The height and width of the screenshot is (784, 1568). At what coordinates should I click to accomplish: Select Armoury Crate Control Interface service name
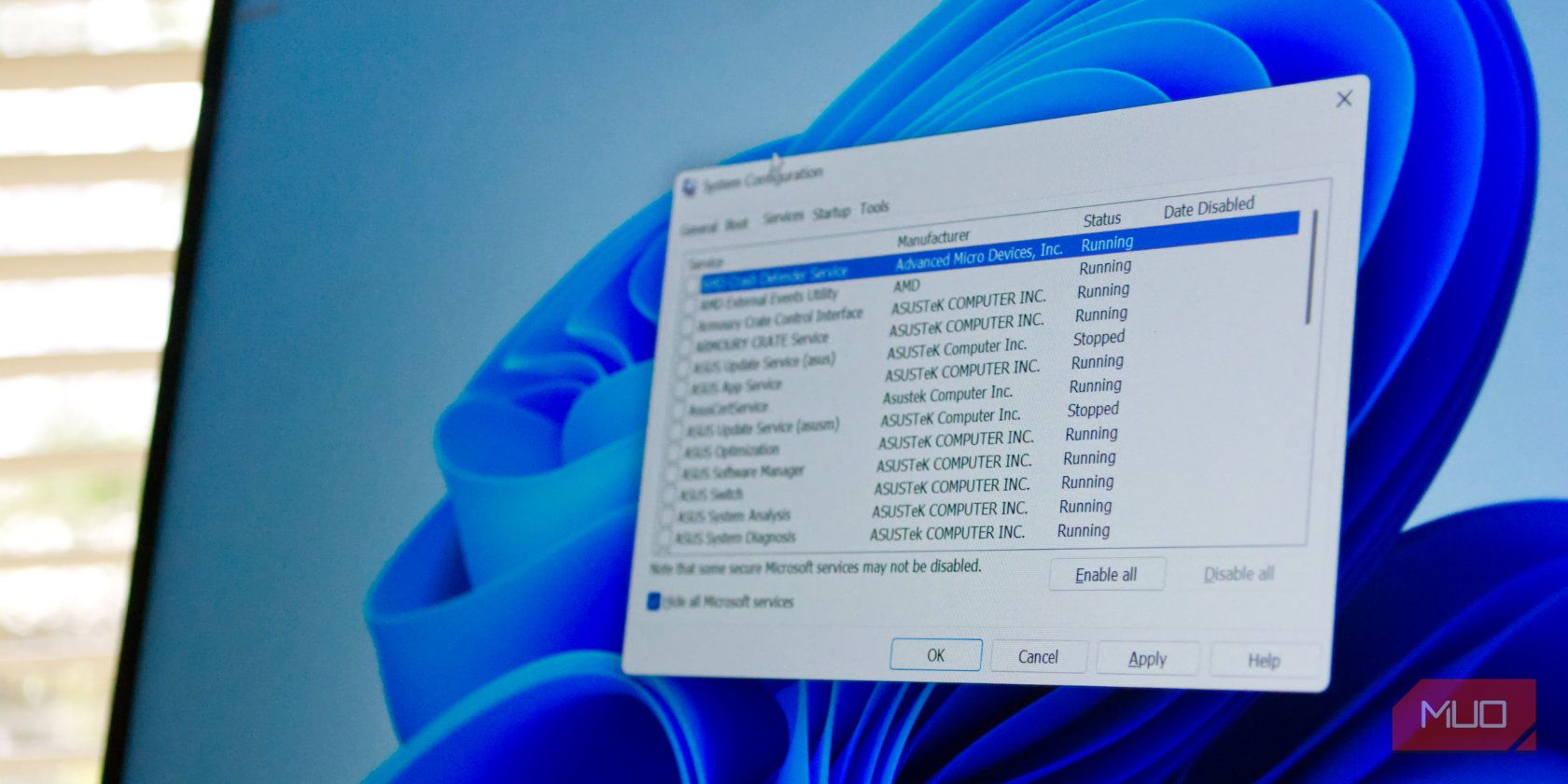781,319
